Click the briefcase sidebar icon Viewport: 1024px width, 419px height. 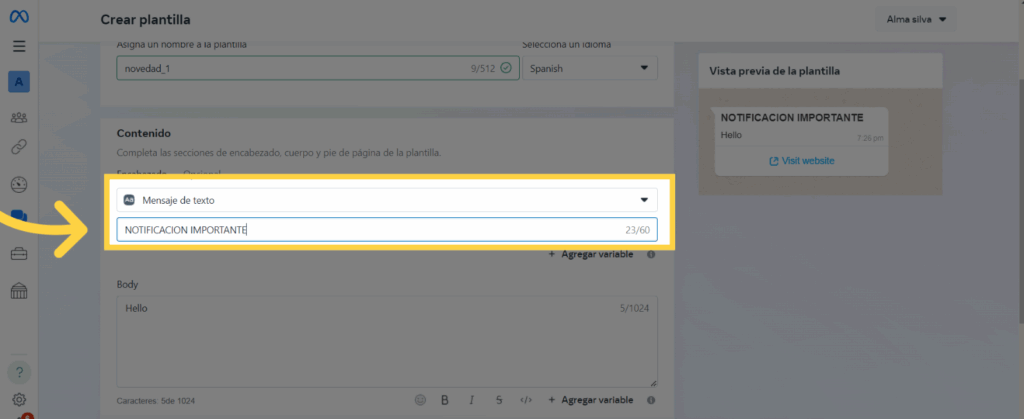tap(19, 254)
